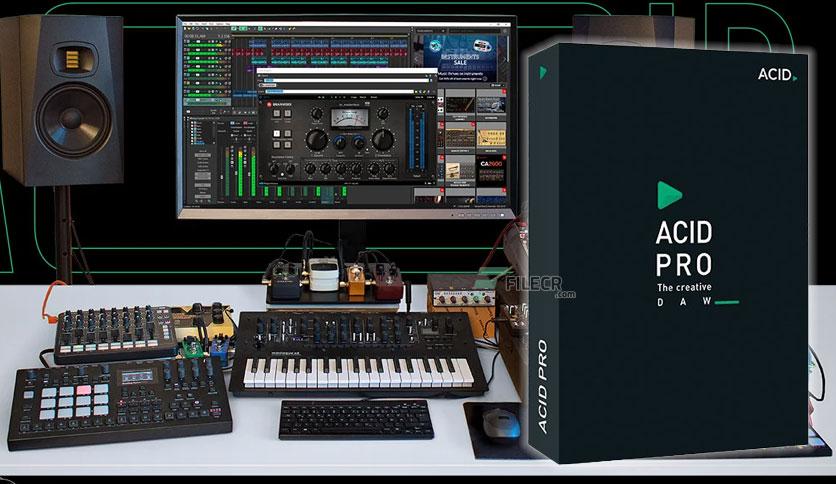This screenshot has height=484, width=836.
Task: Toggle the first square button beside Brainworx logo
Action: [x=278, y=112]
